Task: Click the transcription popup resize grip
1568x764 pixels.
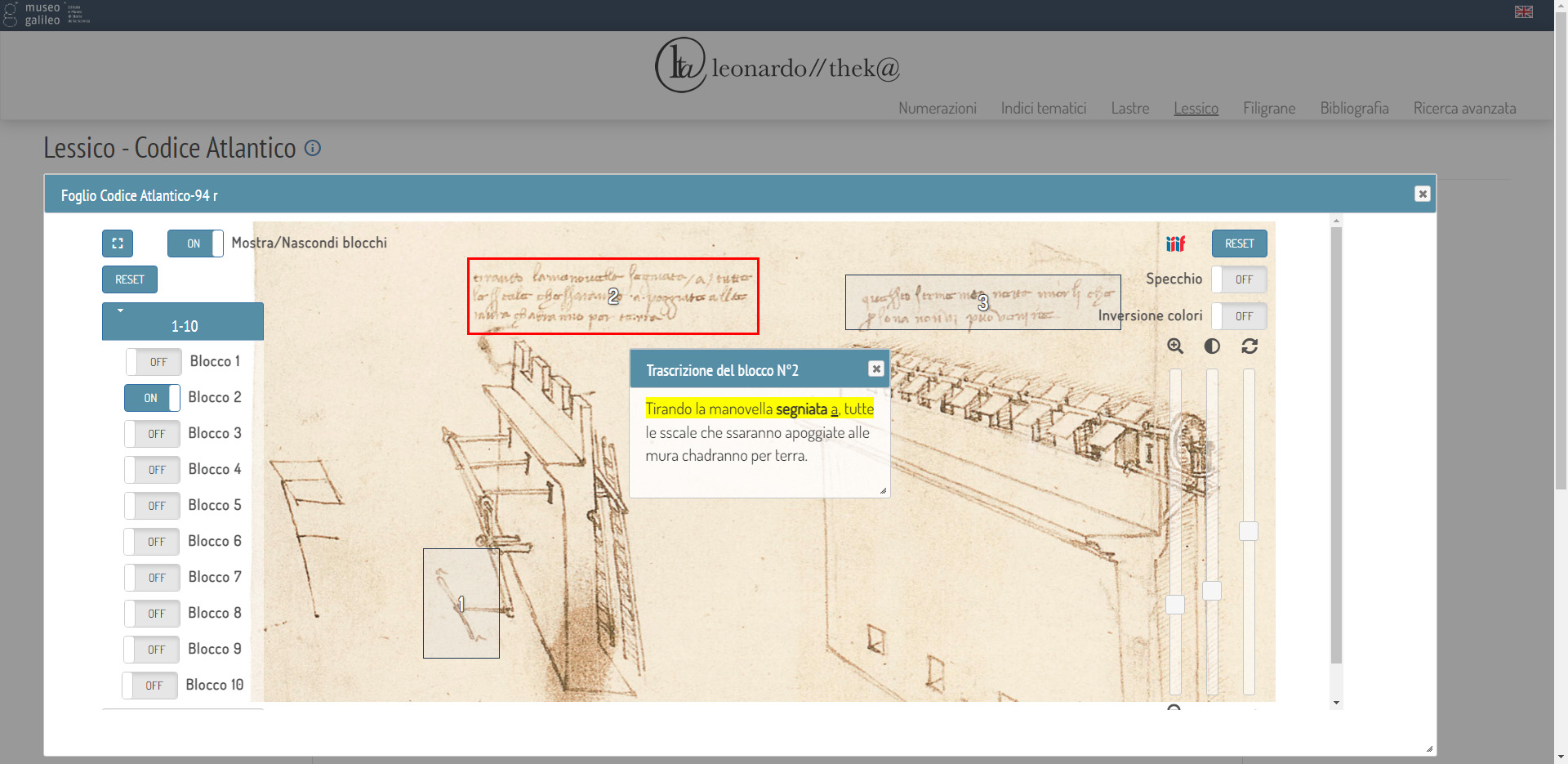Action: click(x=883, y=490)
